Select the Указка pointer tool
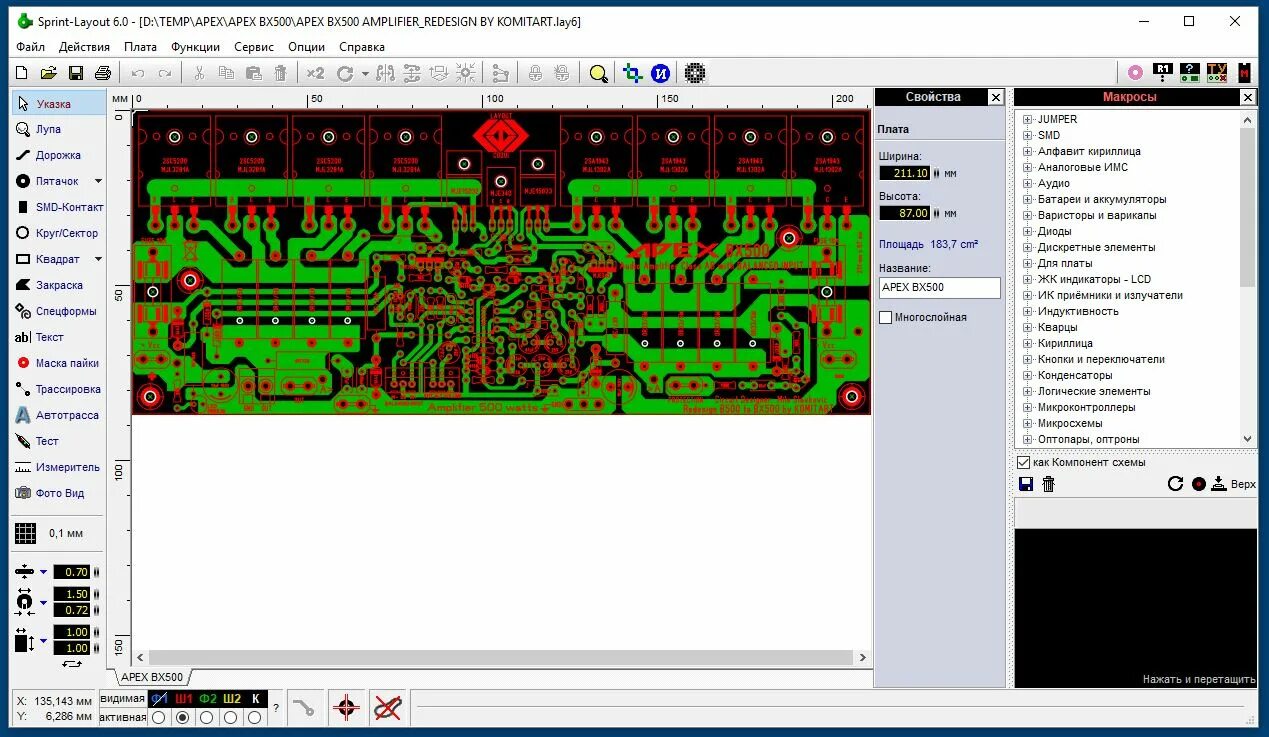Screen dimensions: 1269x737 click(x=58, y=103)
